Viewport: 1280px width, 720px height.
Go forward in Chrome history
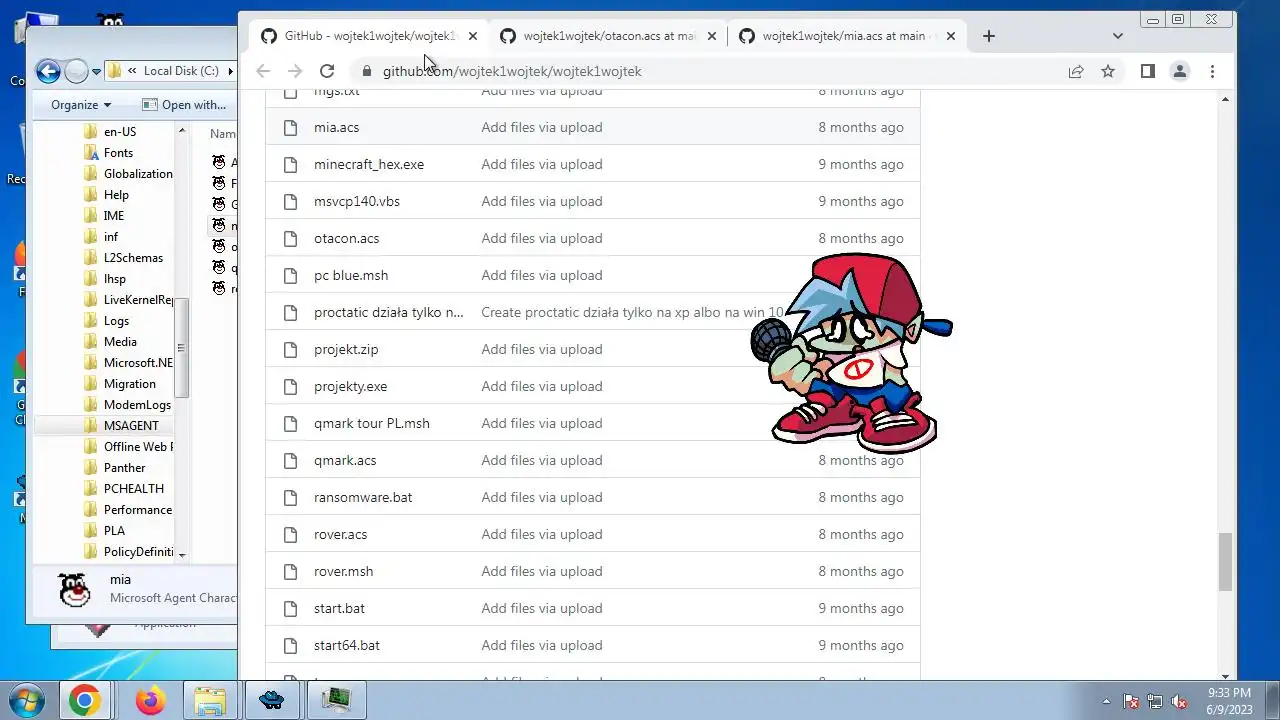pos(295,71)
